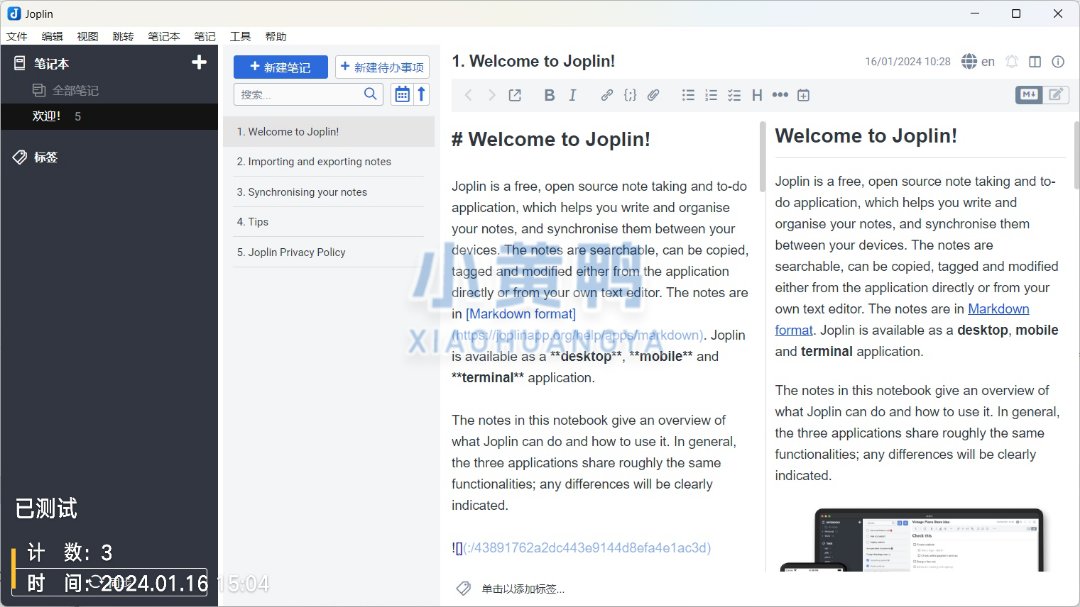Toggle the editor layout split view

(1035, 62)
